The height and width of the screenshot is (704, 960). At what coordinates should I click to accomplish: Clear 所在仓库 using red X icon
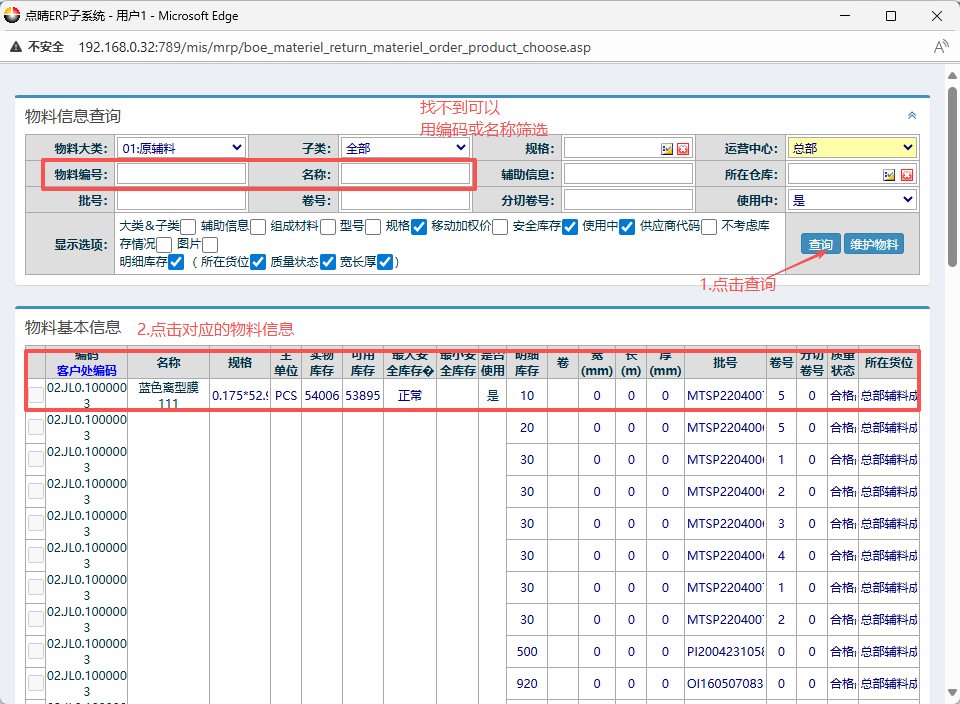tap(907, 175)
